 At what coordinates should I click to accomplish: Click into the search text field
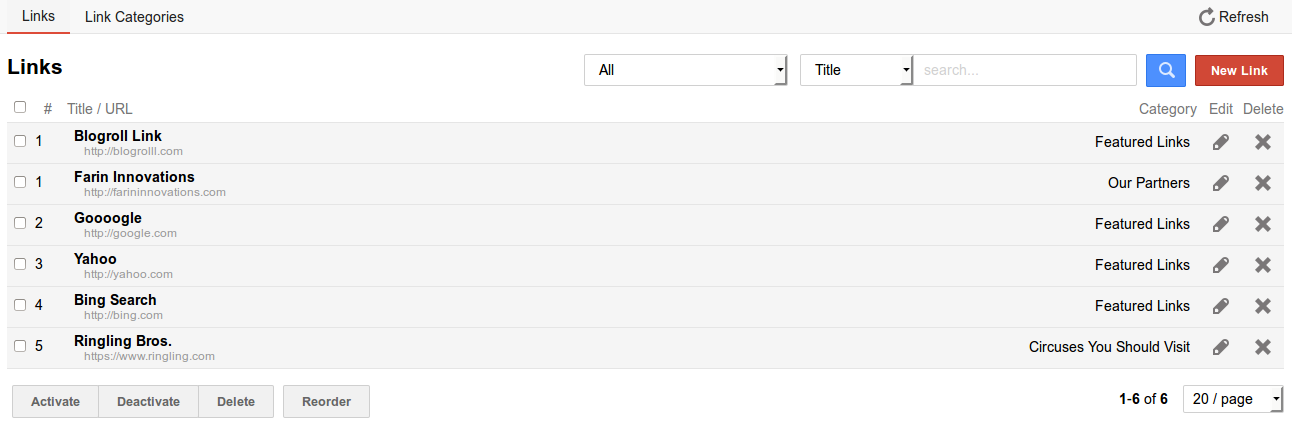pyautogui.click(x=1025, y=70)
